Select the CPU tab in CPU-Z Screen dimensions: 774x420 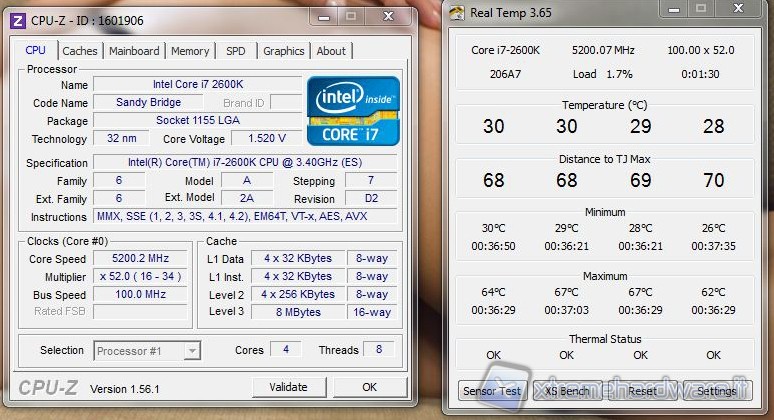click(36, 50)
